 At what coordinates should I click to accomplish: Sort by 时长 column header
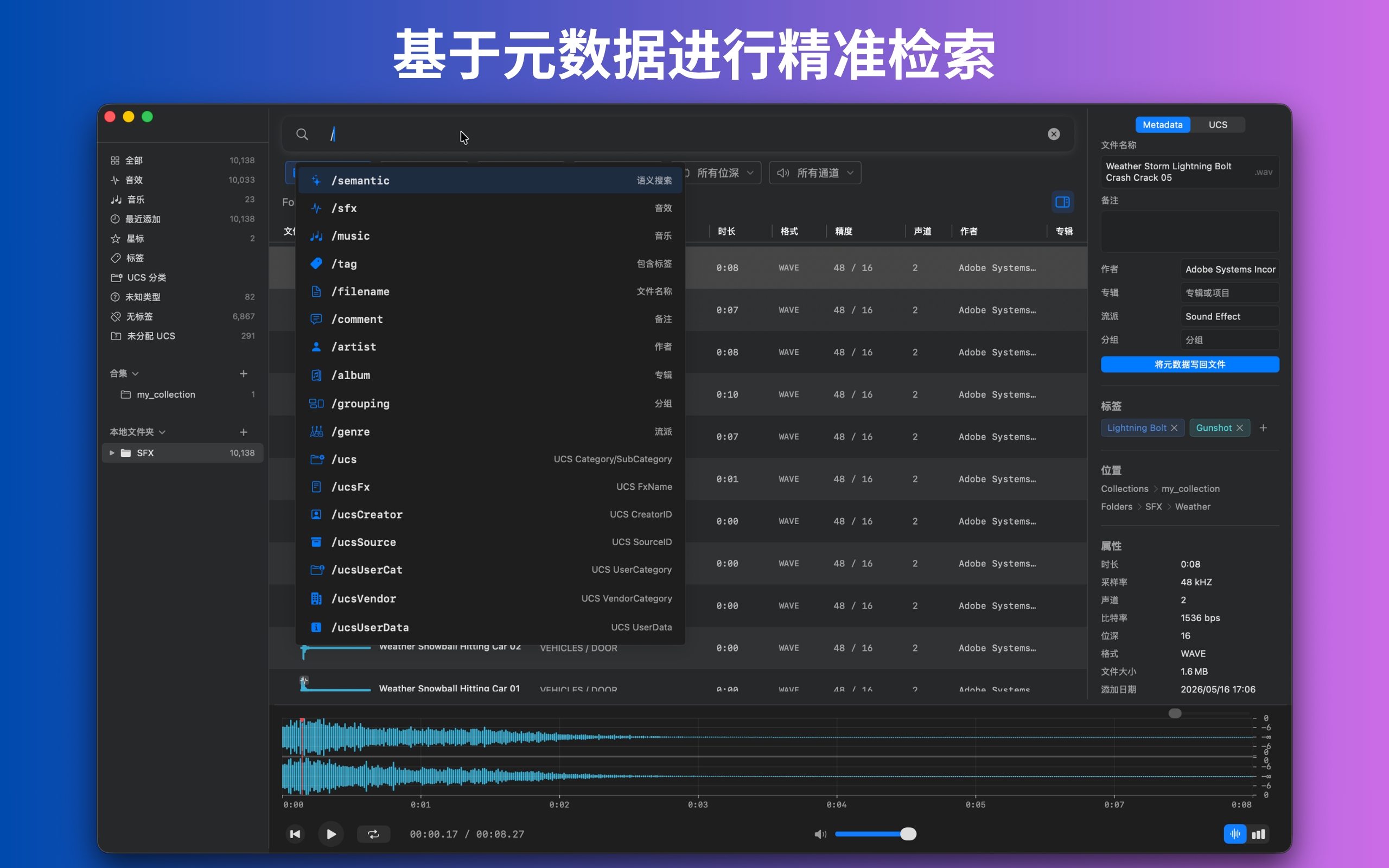[727, 231]
